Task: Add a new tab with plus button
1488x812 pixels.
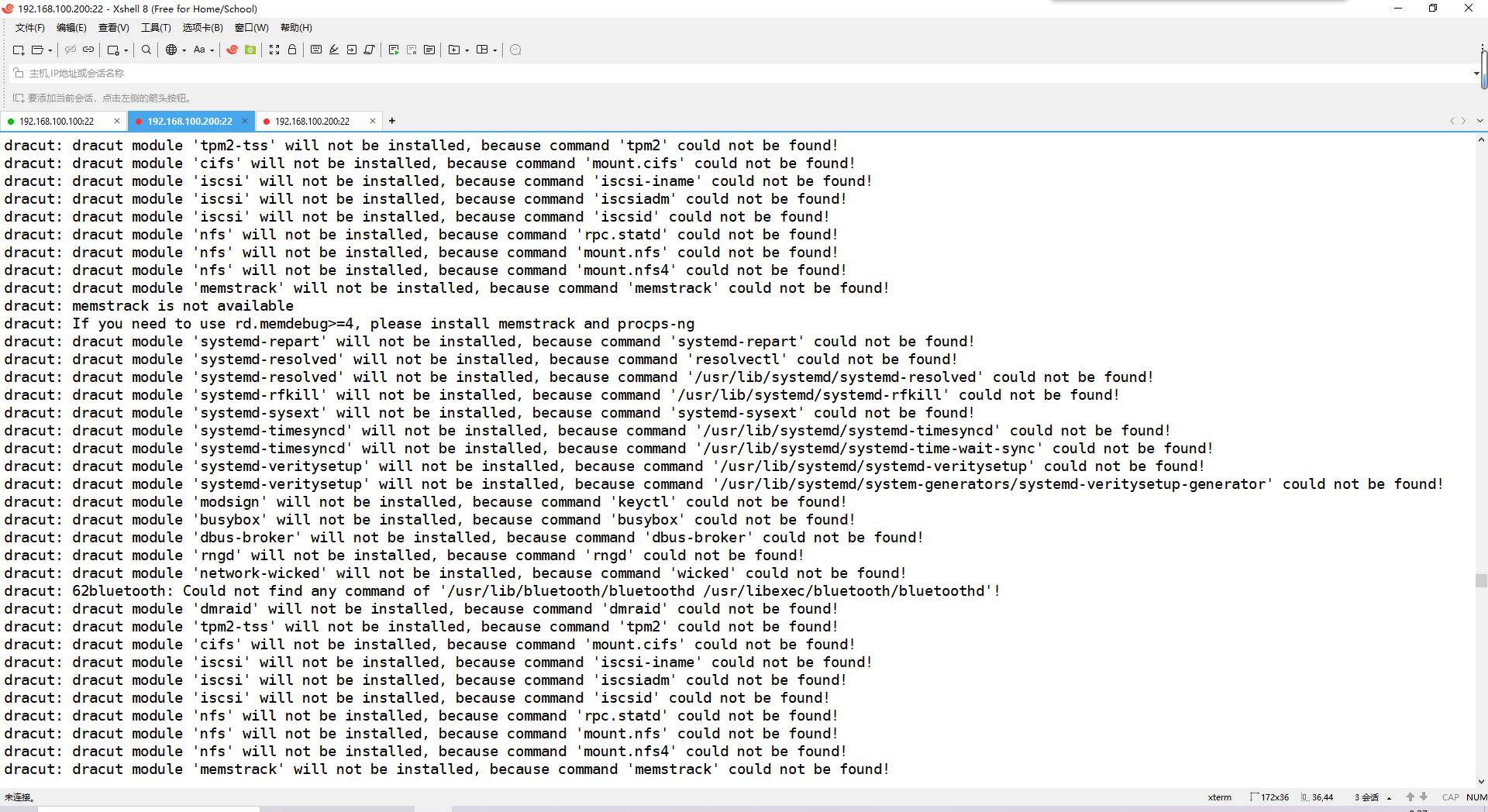Action: pyautogui.click(x=392, y=121)
